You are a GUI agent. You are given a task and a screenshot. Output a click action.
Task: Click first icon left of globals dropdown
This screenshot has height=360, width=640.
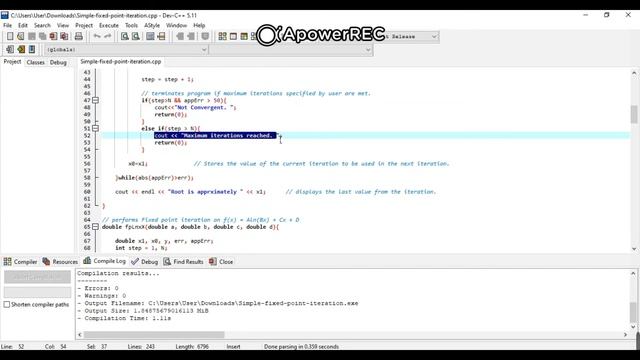pos(10,49)
